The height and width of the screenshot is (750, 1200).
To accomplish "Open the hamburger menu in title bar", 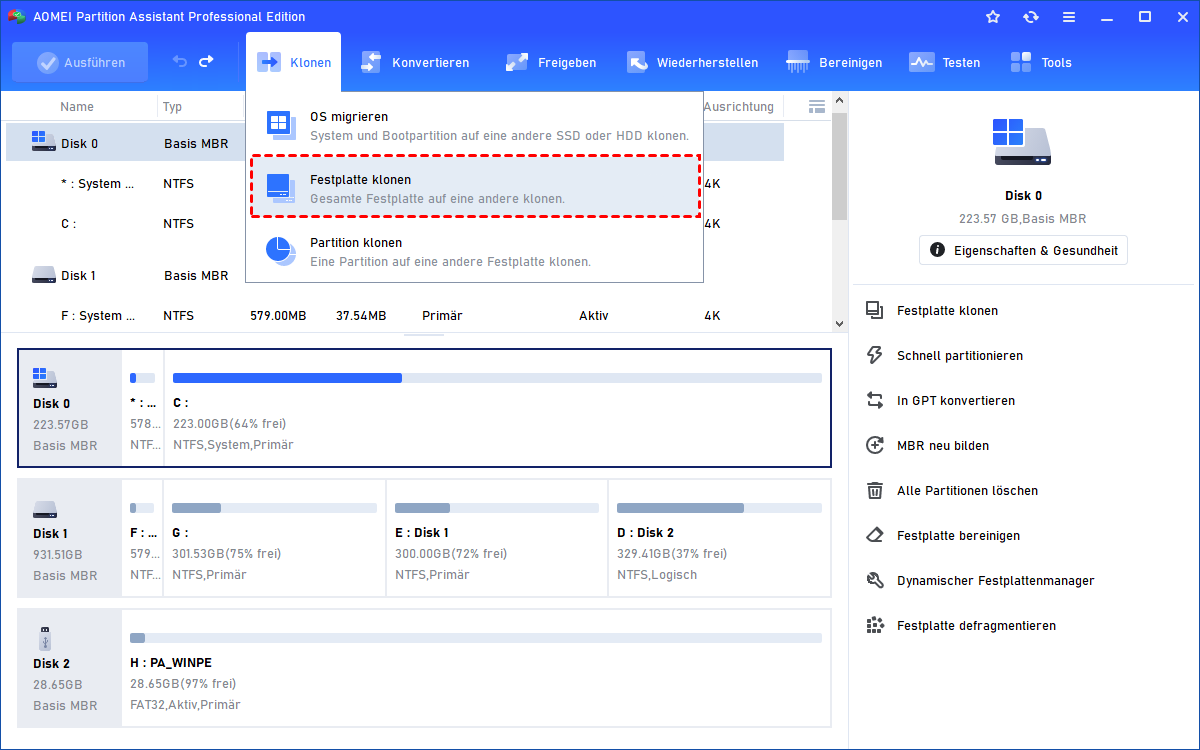I will (1069, 17).
